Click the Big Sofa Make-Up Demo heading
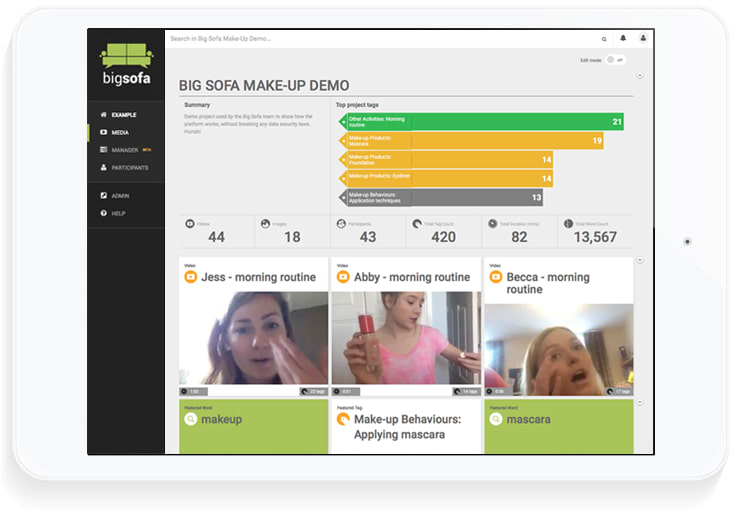 click(x=264, y=86)
